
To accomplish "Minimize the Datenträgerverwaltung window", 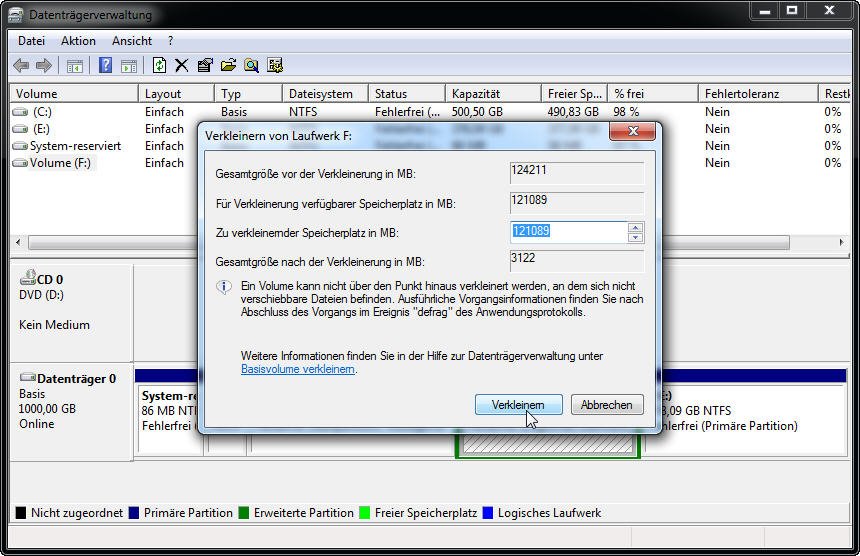I will point(765,10).
